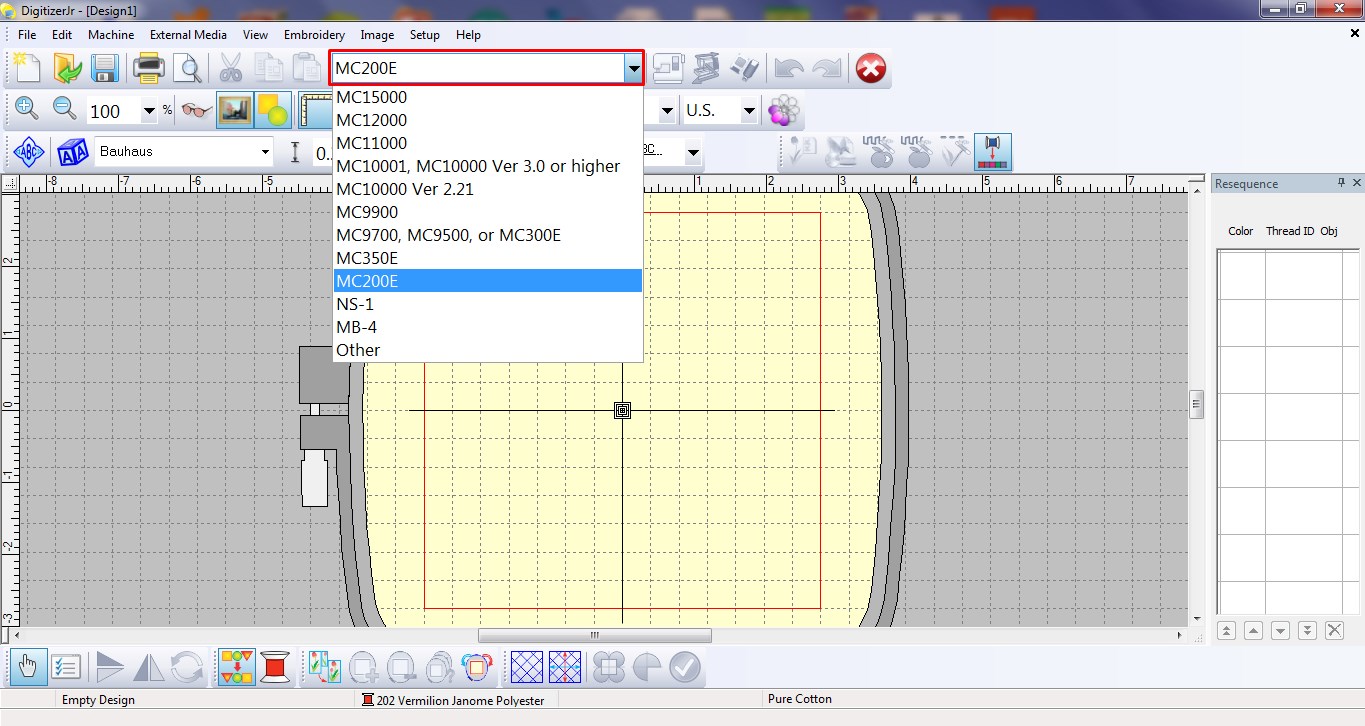Screen dimensions: 1365x726
Task: Collapse the machine model dropdown arrow
Action: tap(633, 68)
